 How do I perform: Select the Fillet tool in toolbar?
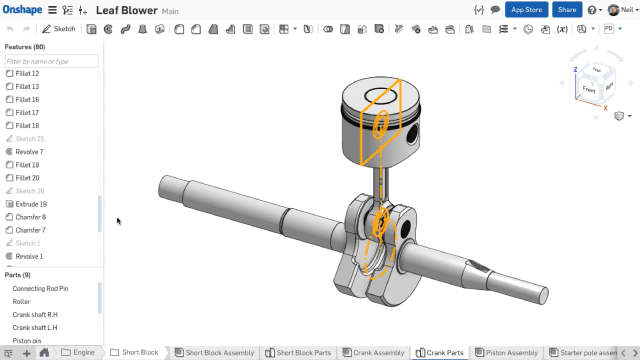click(x=179, y=29)
